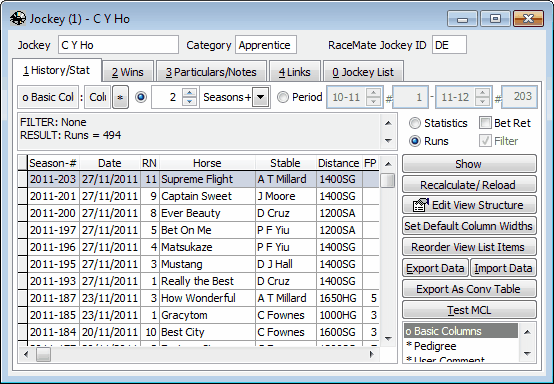Open the 3 Particulars/Notes tab

tap(211, 72)
